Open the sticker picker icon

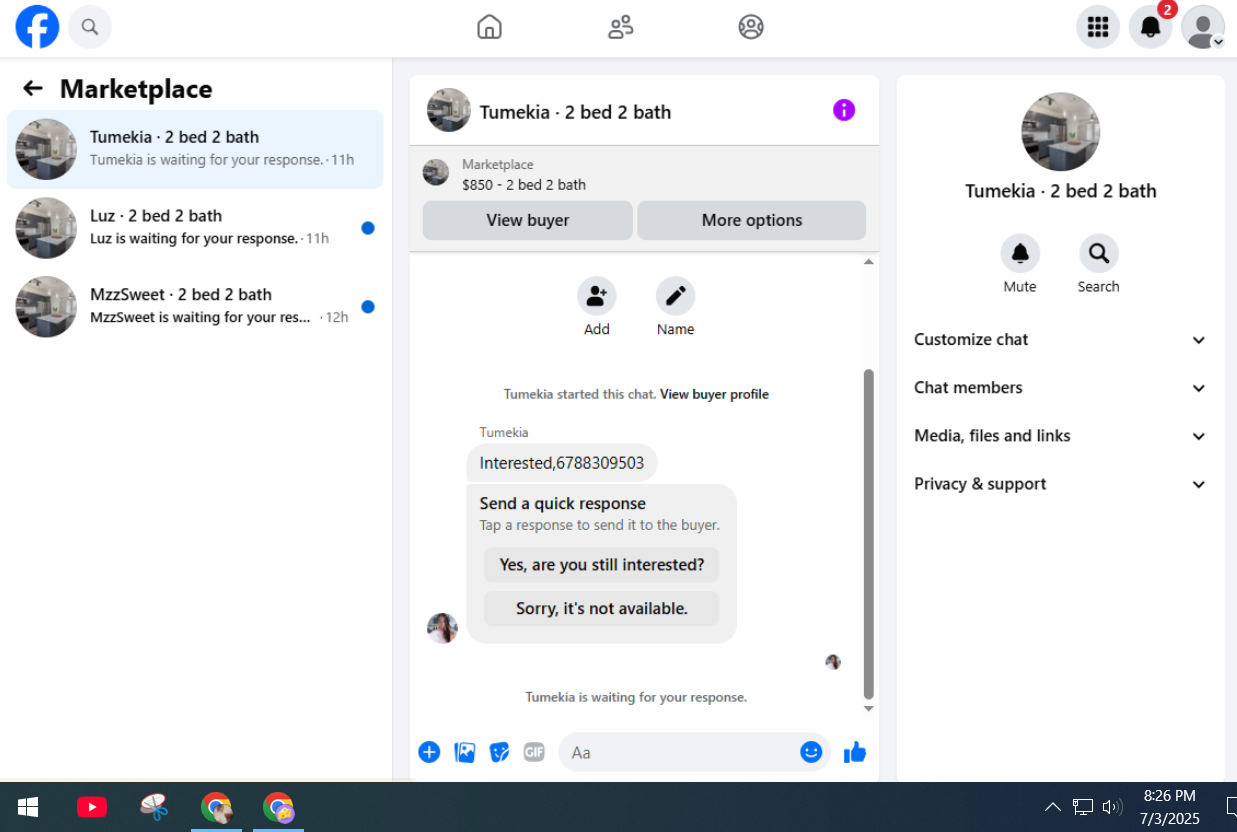500,752
